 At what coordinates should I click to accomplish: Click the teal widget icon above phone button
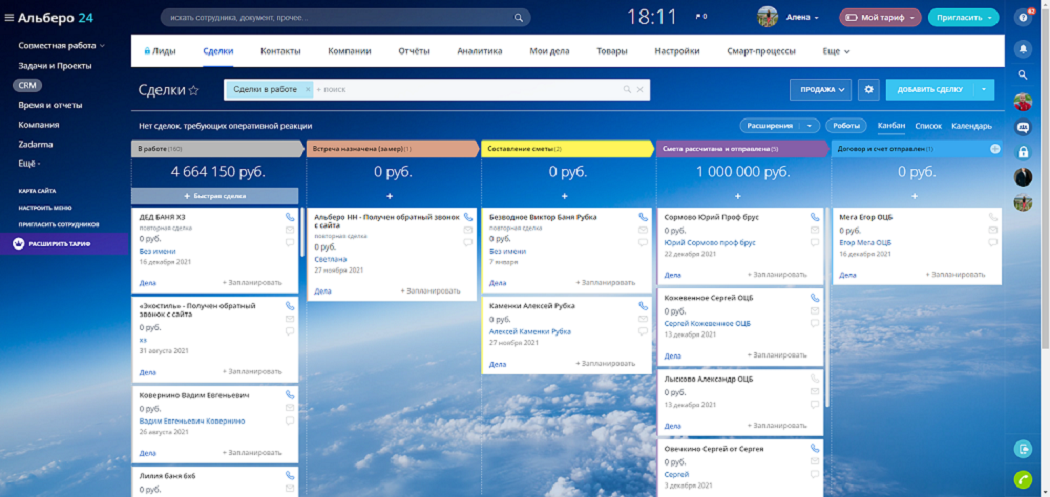click(1023, 449)
